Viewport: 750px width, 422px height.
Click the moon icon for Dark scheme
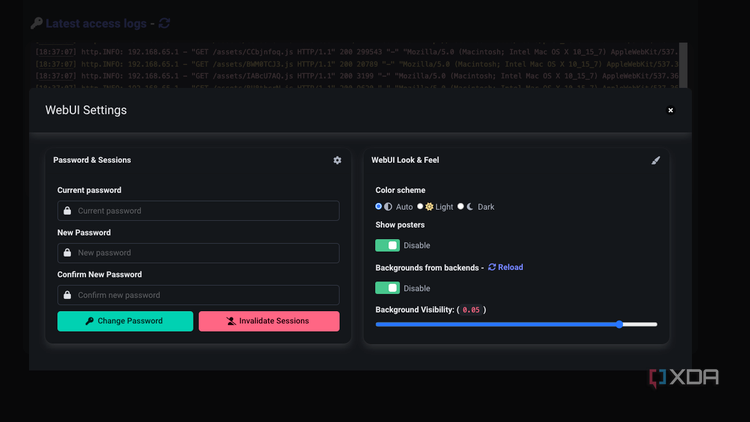click(470, 207)
